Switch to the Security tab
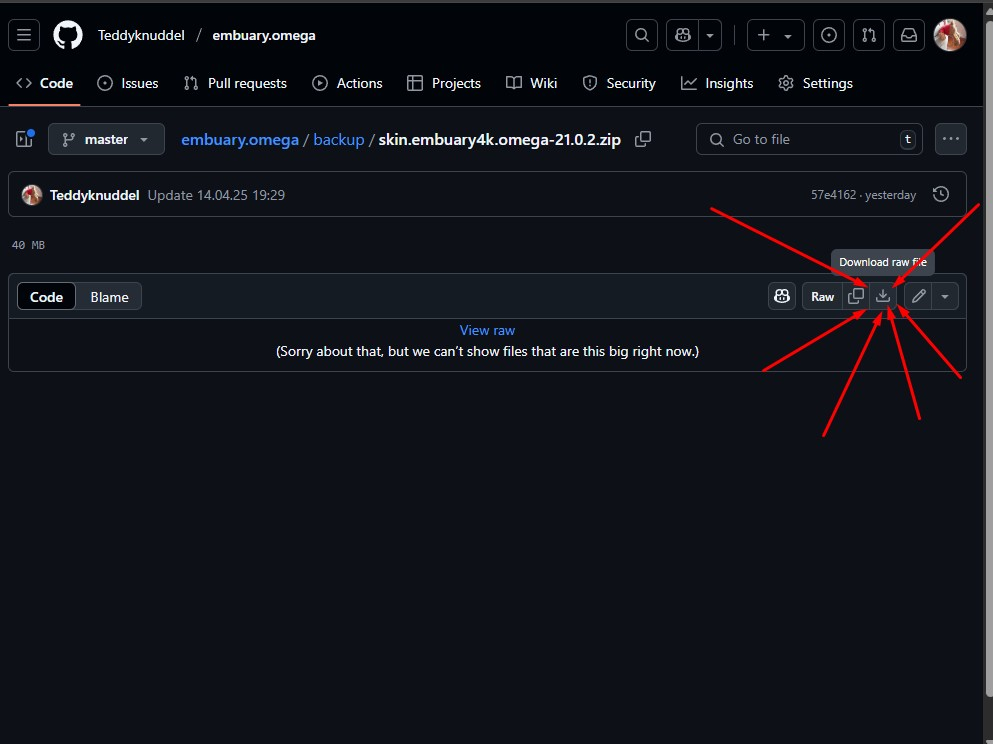 tap(619, 83)
